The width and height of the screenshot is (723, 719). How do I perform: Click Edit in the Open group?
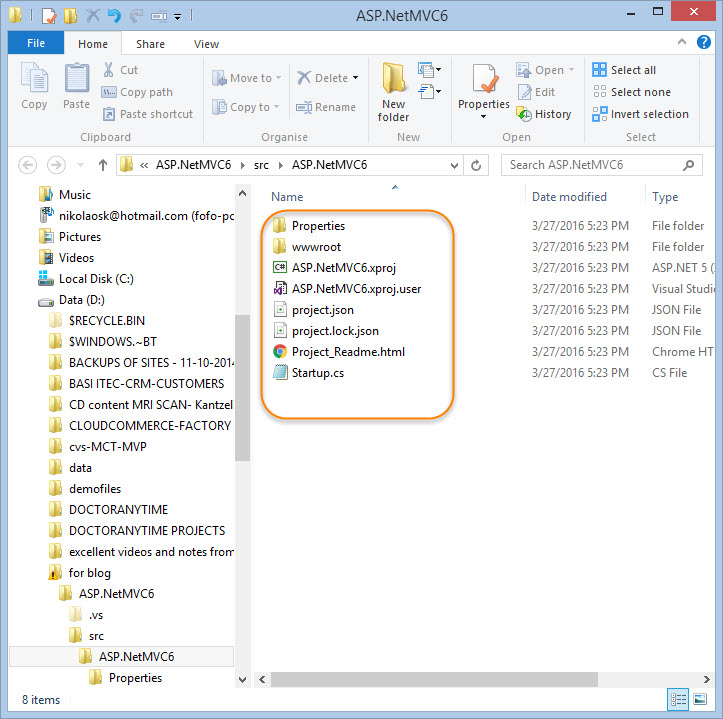pyautogui.click(x=536, y=92)
